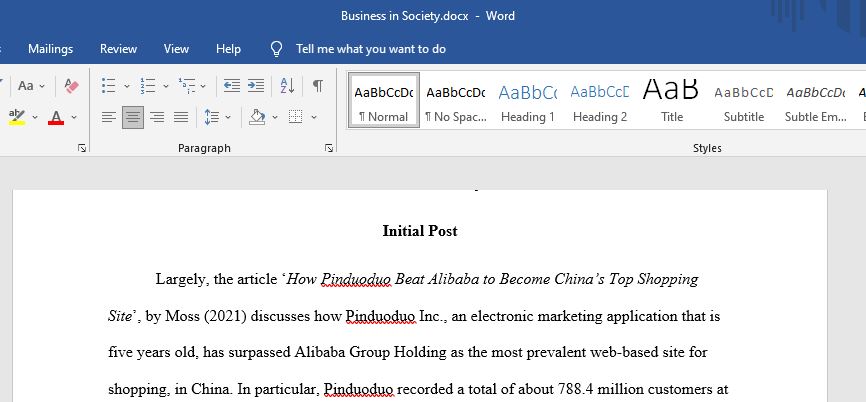Expand line spacing dropdown arrow
Image resolution: width=866 pixels, height=402 pixels.
pos(228,118)
